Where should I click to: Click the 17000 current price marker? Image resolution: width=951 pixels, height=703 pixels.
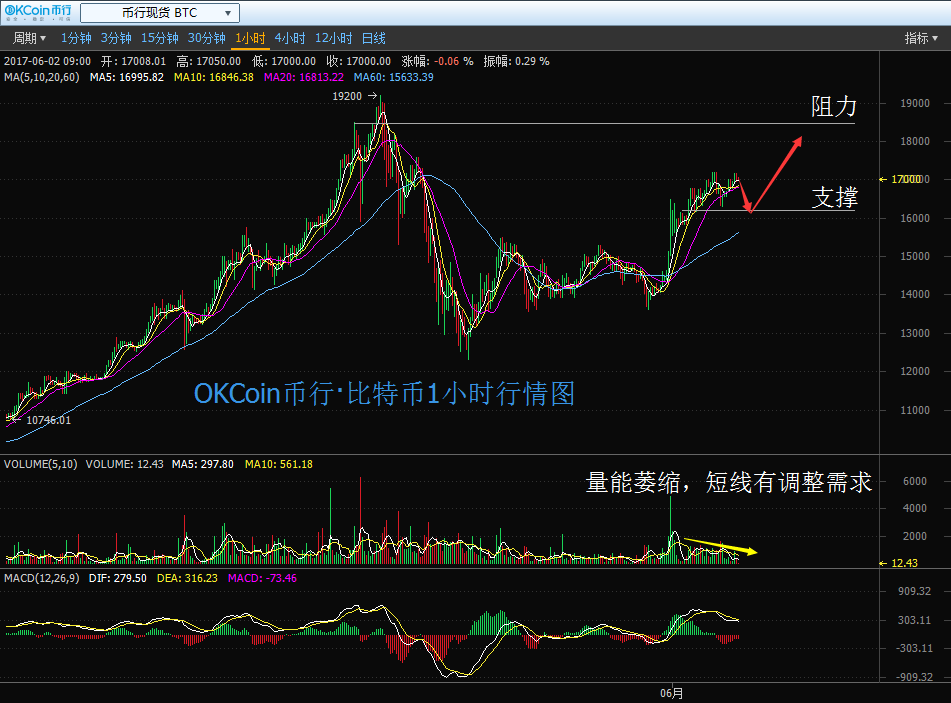pos(907,179)
